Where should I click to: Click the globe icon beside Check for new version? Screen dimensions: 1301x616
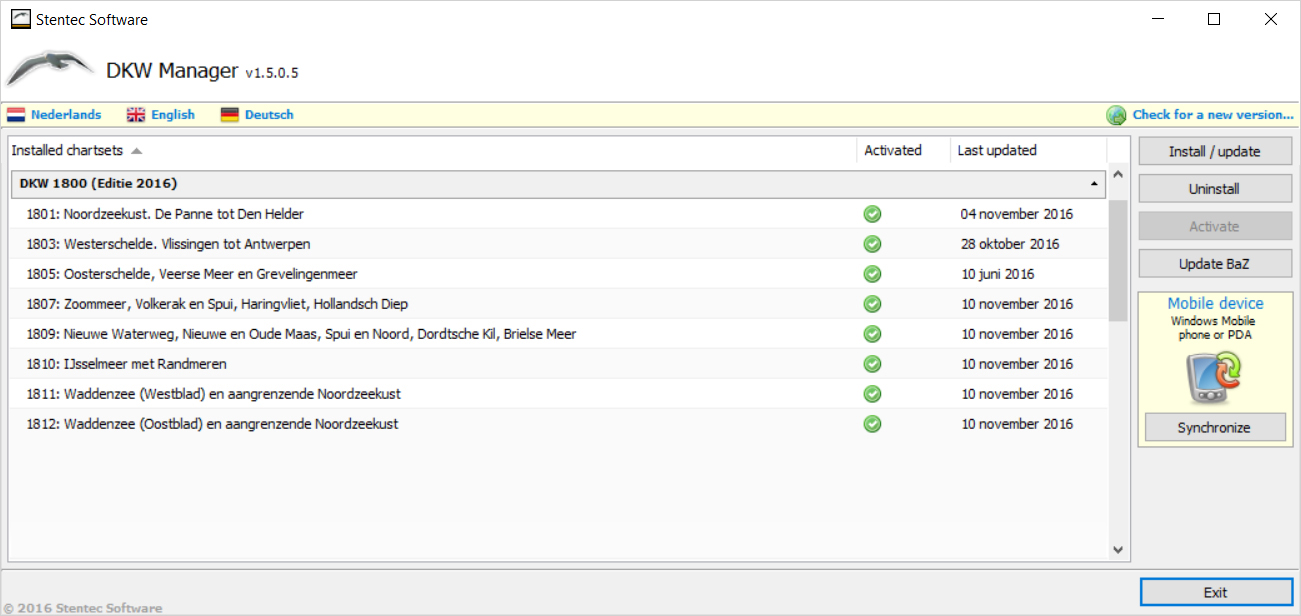1117,115
